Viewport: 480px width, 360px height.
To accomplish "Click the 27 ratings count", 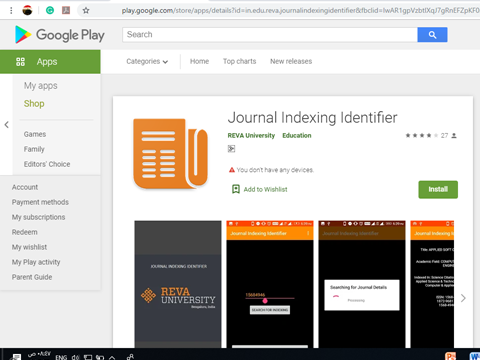I will (444, 135).
